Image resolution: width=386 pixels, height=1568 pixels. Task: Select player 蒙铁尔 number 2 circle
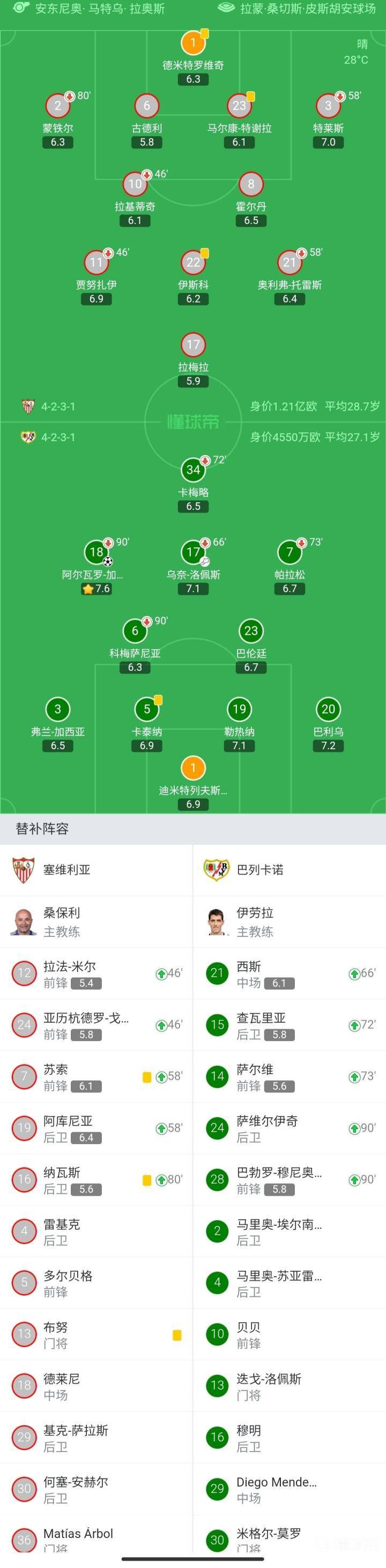(58, 105)
